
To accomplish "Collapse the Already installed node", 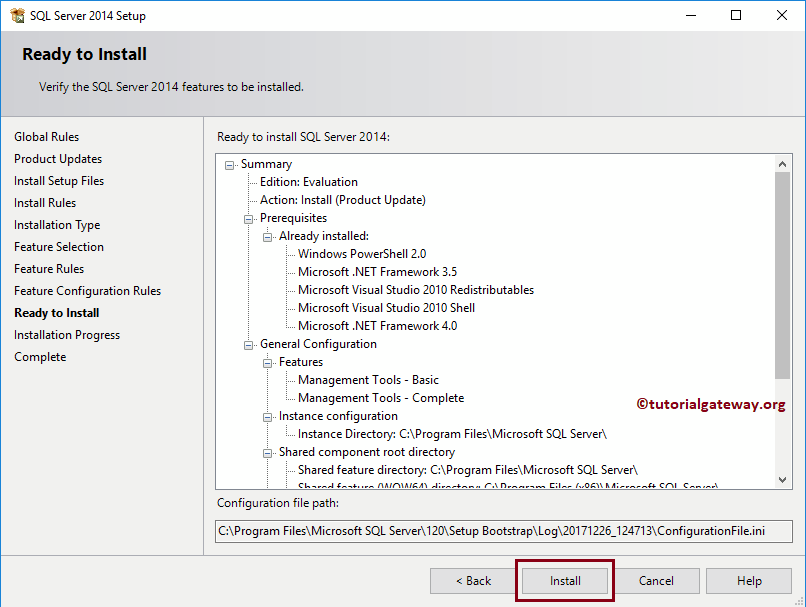I will click(x=267, y=237).
